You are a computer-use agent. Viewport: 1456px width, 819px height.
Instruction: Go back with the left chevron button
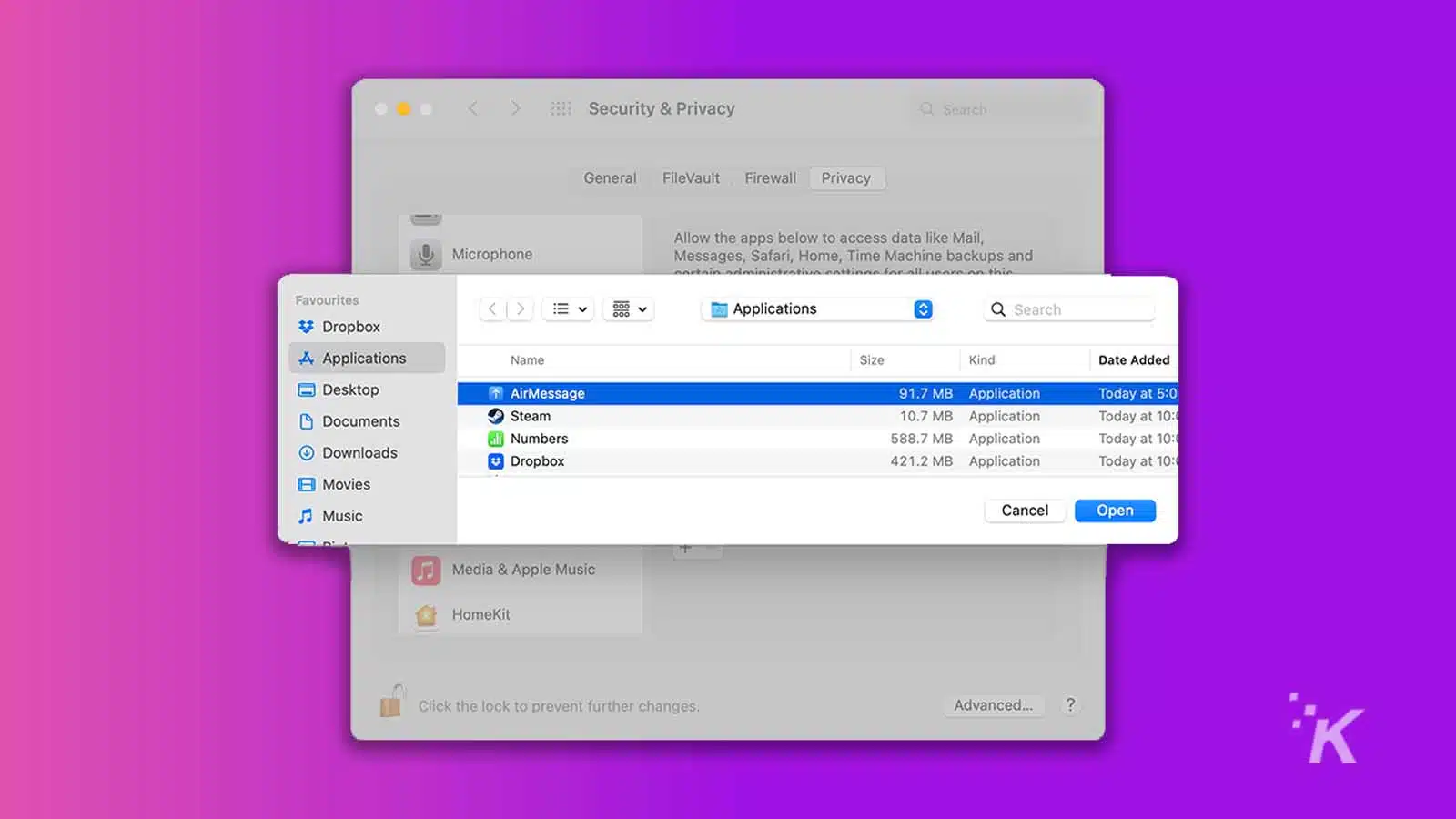click(492, 309)
